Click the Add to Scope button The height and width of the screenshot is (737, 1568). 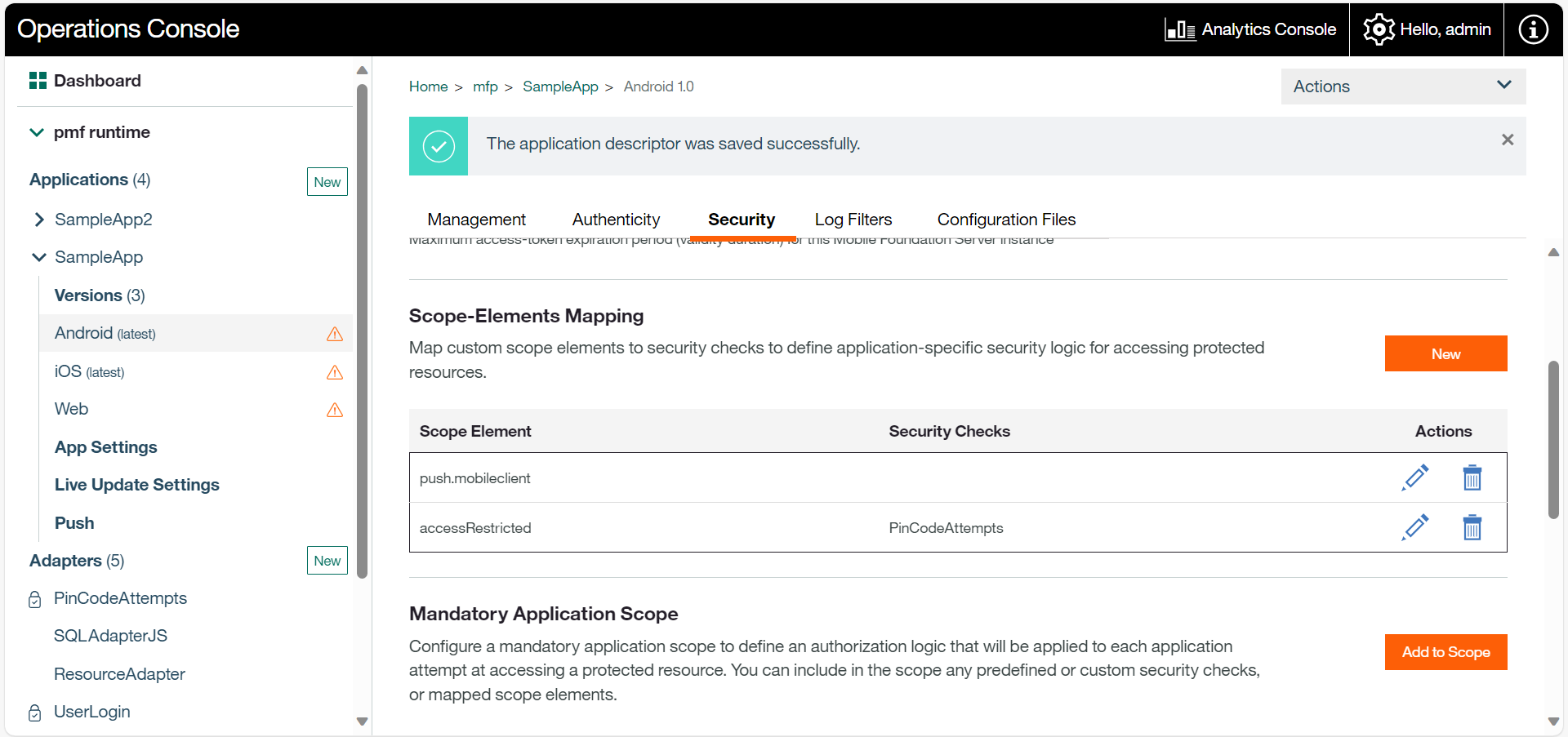pos(1445,652)
